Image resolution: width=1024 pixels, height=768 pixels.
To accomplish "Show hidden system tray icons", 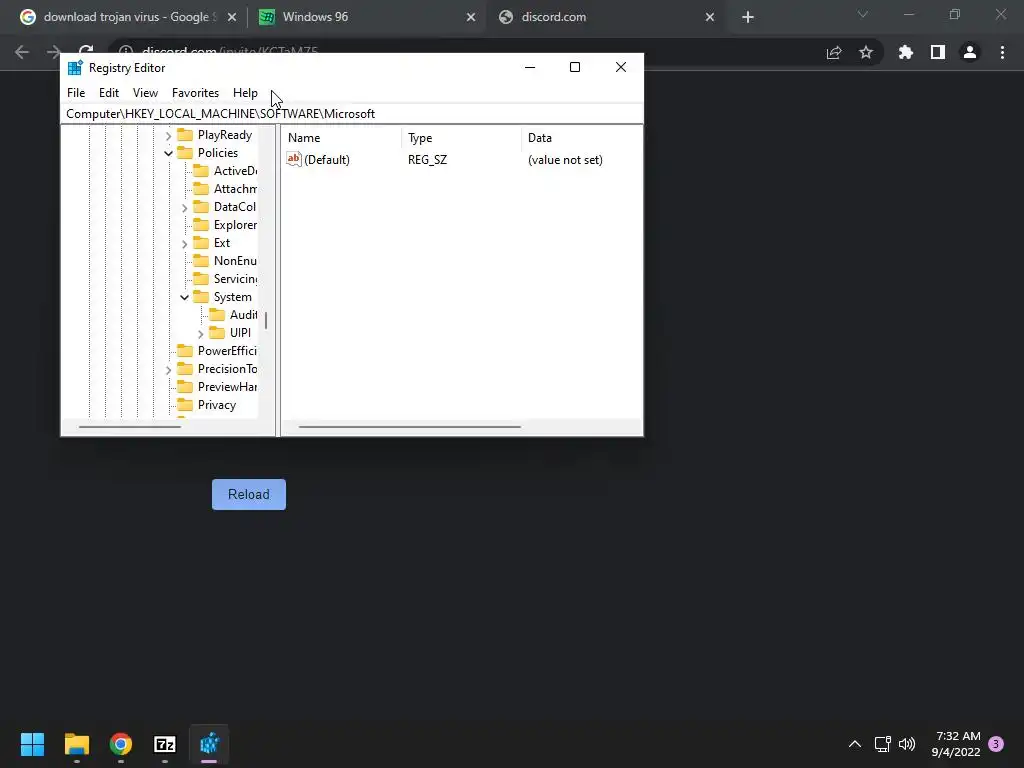I will 854,744.
